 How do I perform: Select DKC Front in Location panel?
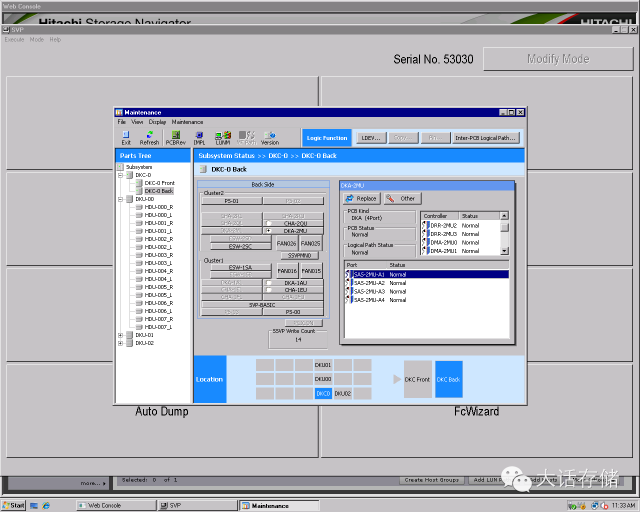tap(417, 379)
